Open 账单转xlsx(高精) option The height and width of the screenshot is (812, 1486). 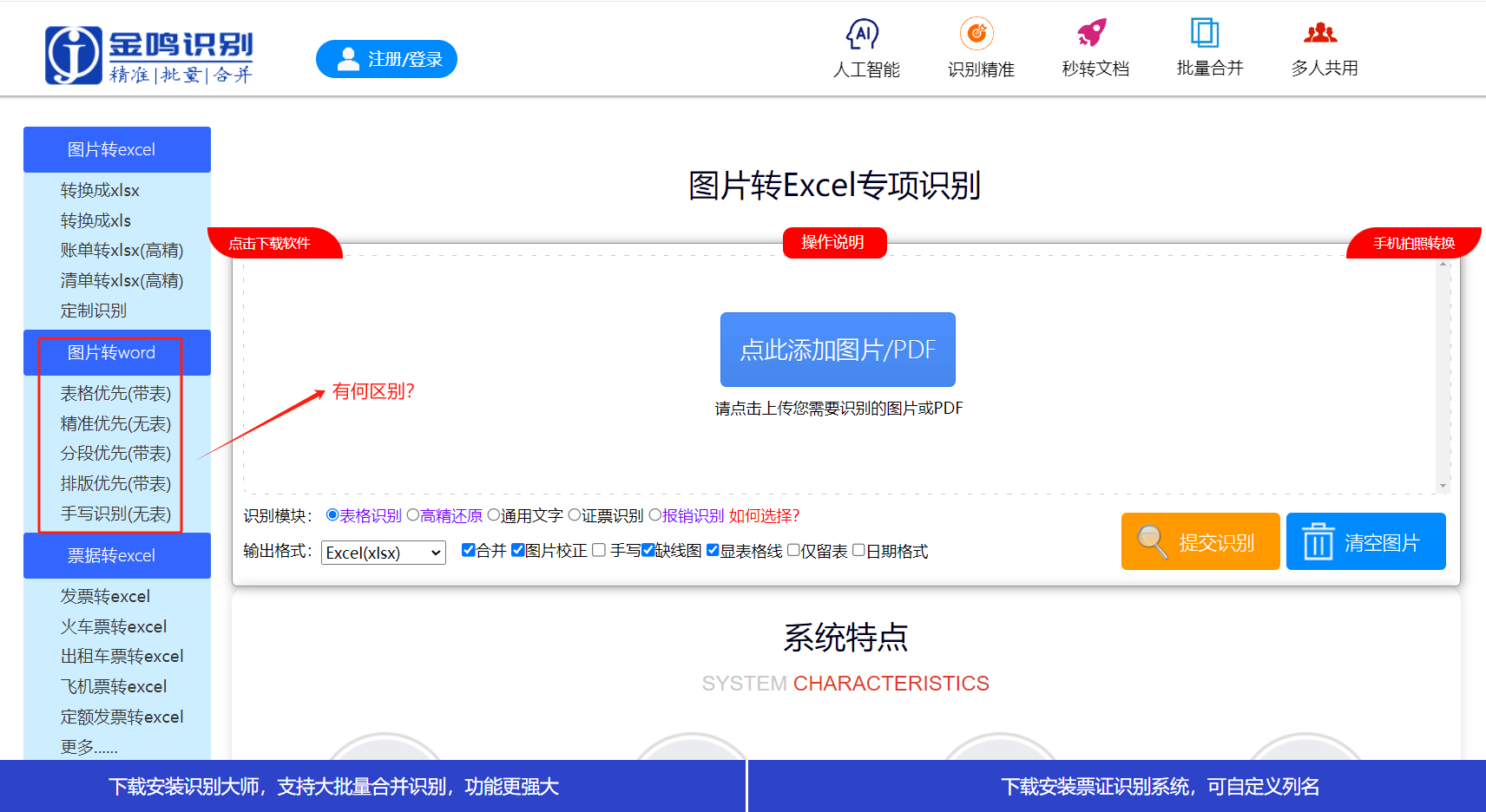pyautogui.click(x=122, y=250)
